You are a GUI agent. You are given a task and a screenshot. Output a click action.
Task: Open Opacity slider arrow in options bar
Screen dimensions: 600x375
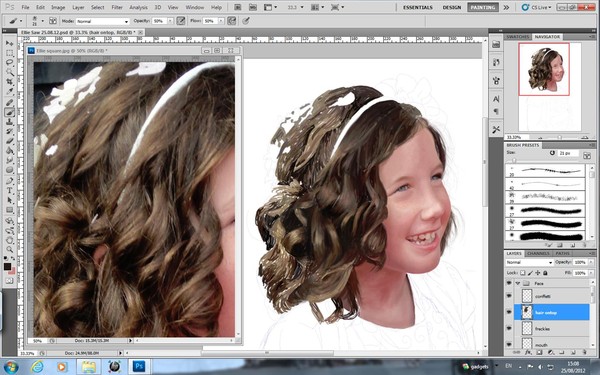coord(170,21)
